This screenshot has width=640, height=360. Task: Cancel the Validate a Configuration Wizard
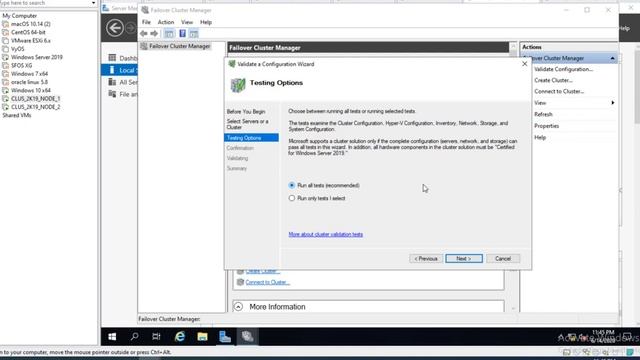click(x=503, y=259)
